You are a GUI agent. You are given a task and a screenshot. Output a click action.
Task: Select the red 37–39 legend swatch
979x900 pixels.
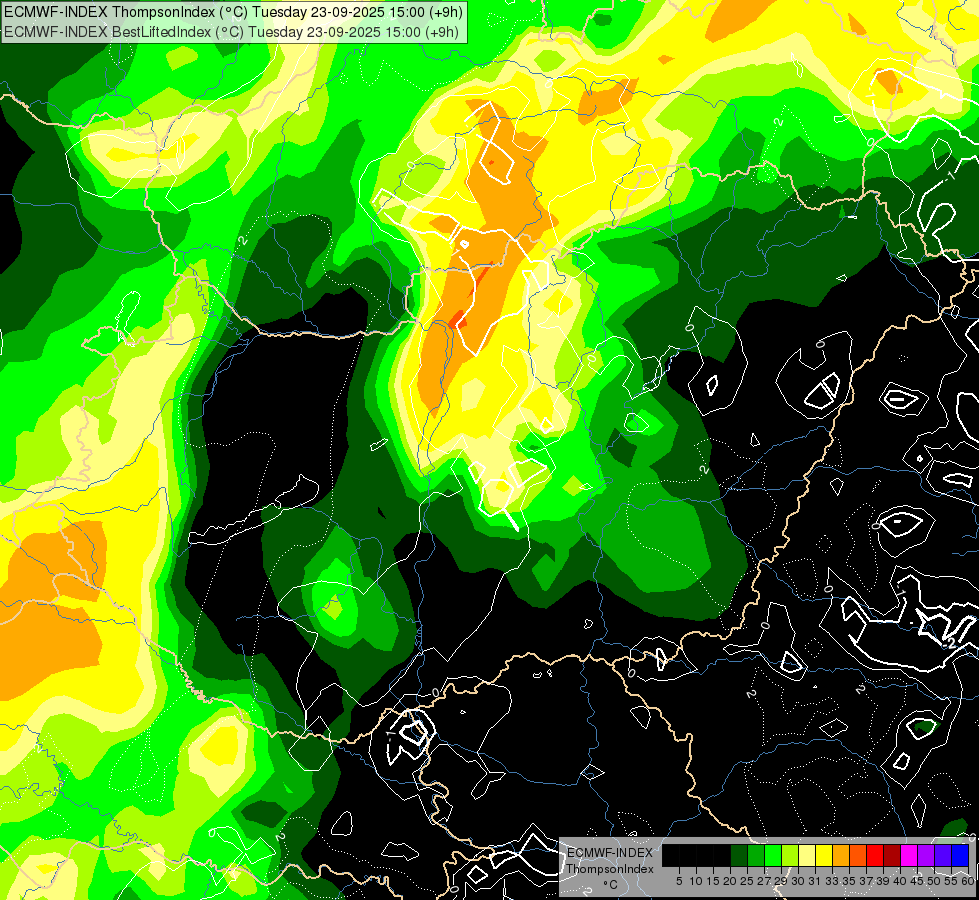point(875,855)
